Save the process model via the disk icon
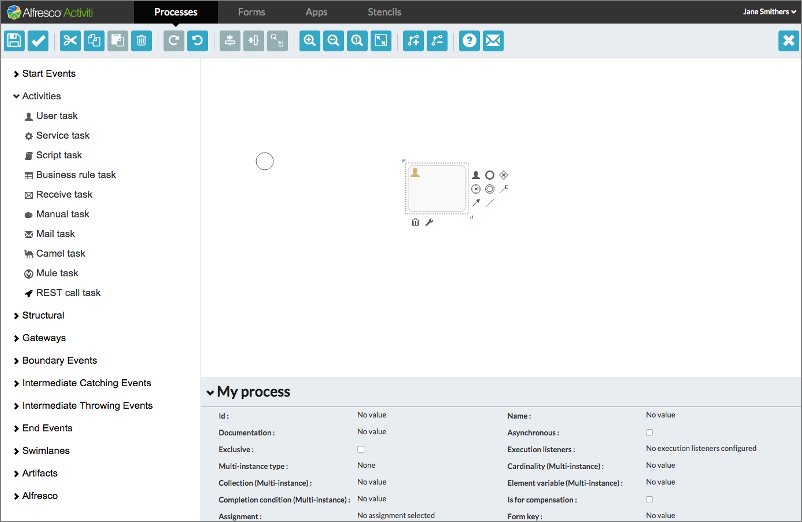Screen dimensions: 802x522 pos(14,41)
